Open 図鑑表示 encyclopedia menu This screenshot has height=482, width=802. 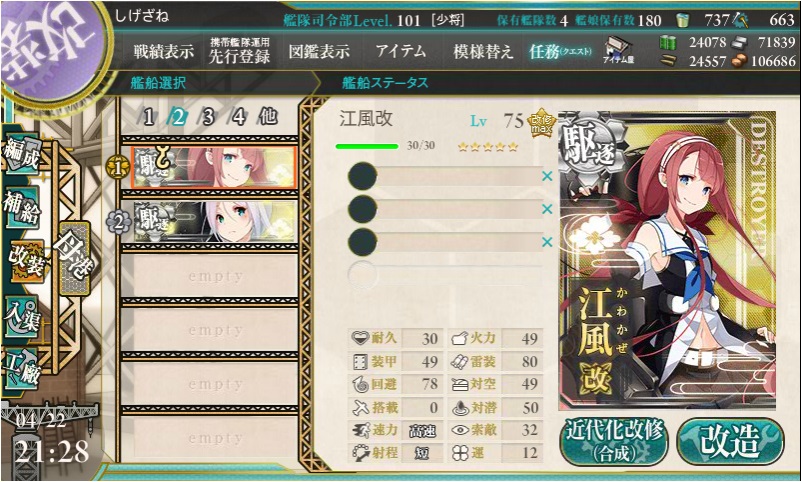tap(319, 51)
